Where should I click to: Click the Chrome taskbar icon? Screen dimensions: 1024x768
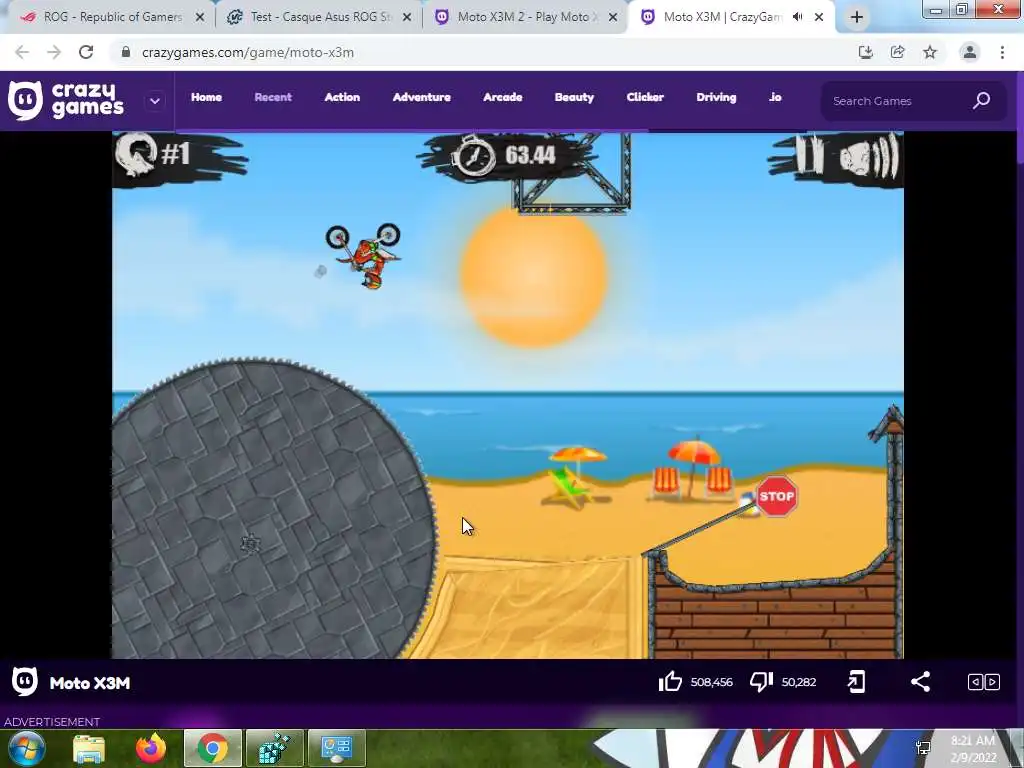coord(213,749)
